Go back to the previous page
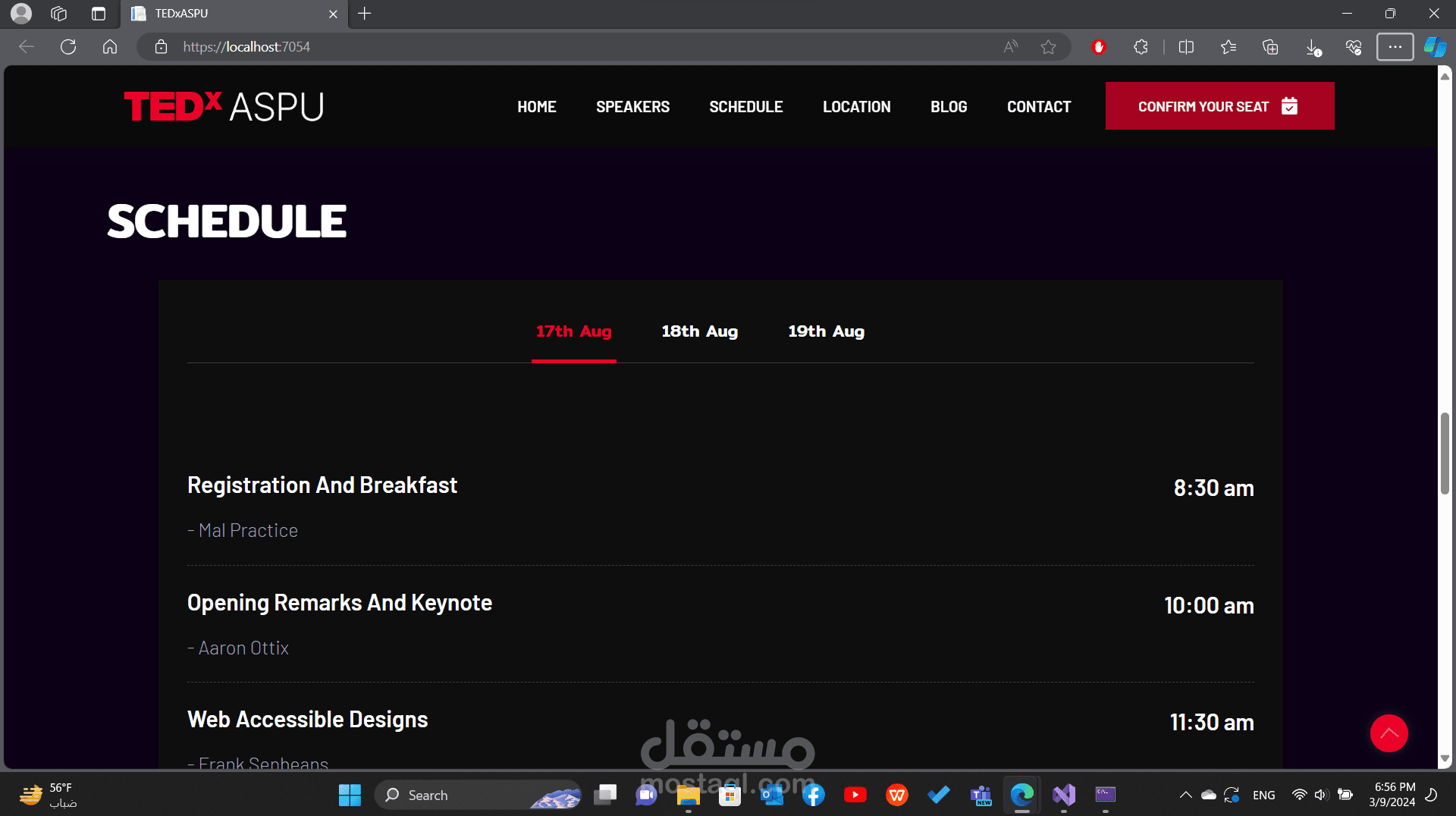The image size is (1456, 816). (x=27, y=47)
